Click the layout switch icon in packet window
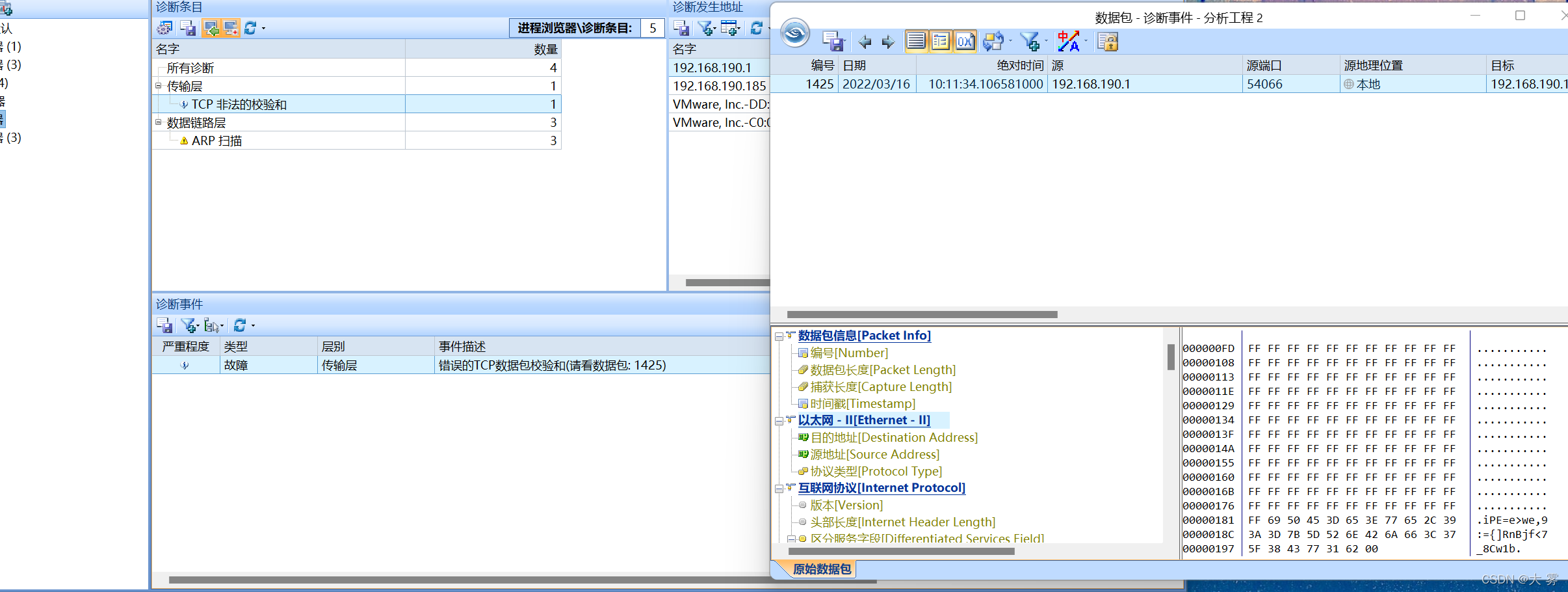Viewport: 1568px width, 592px height. pyautogui.click(x=993, y=42)
